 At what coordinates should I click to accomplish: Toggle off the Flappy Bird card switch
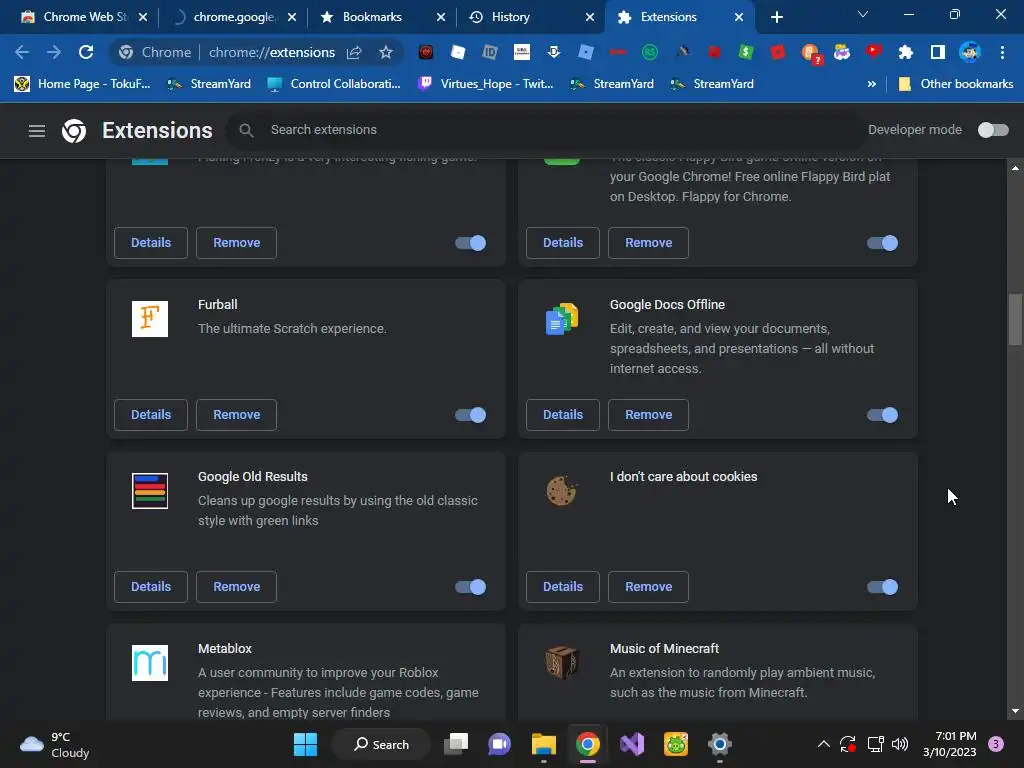tap(882, 243)
